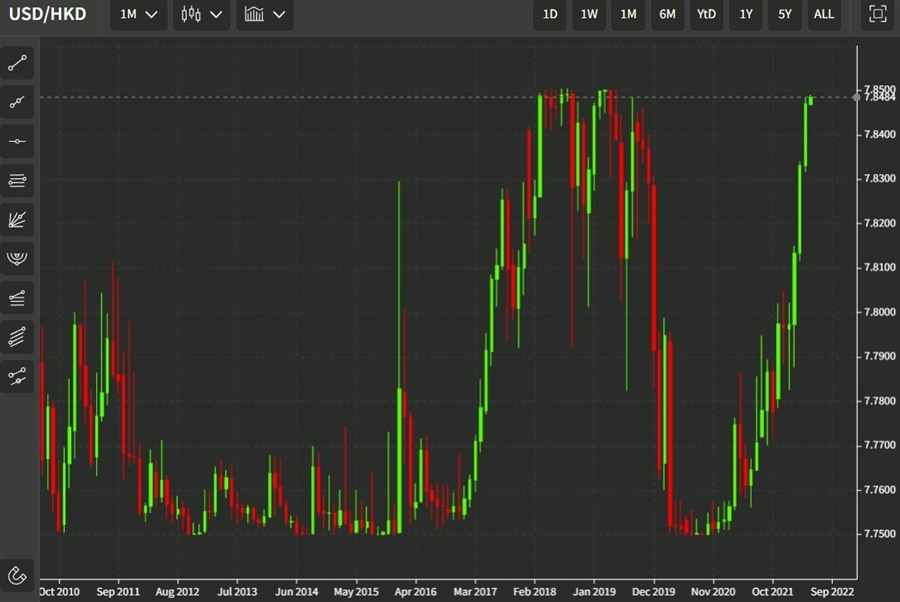Image resolution: width=900 pixels, height=602 pixels.
Task: Click the Feb 2018 date label
Action: coord(534,592)
